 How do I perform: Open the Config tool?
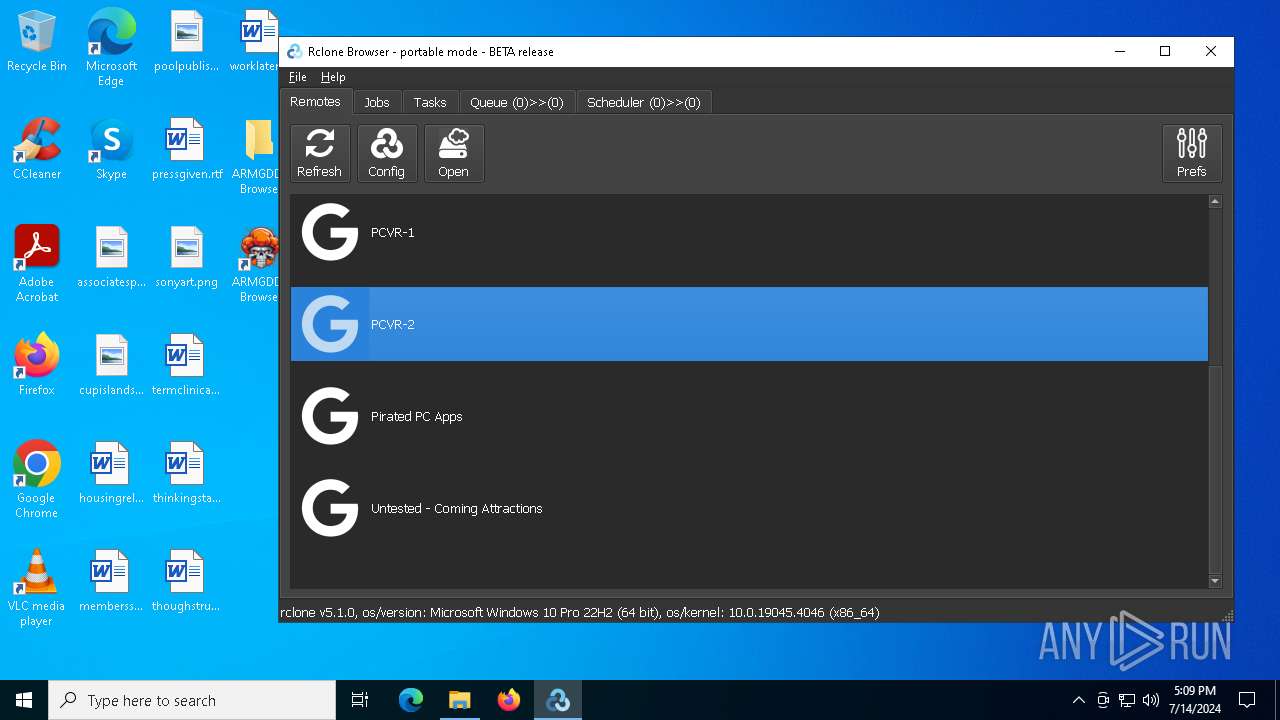387,153
